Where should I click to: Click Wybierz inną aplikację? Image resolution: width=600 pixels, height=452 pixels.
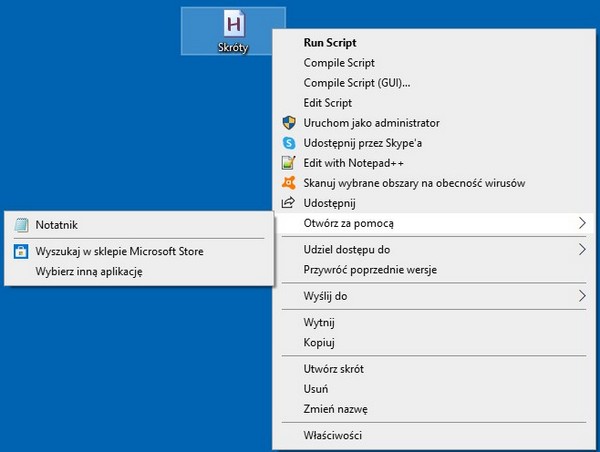click(x=89, y=271)
